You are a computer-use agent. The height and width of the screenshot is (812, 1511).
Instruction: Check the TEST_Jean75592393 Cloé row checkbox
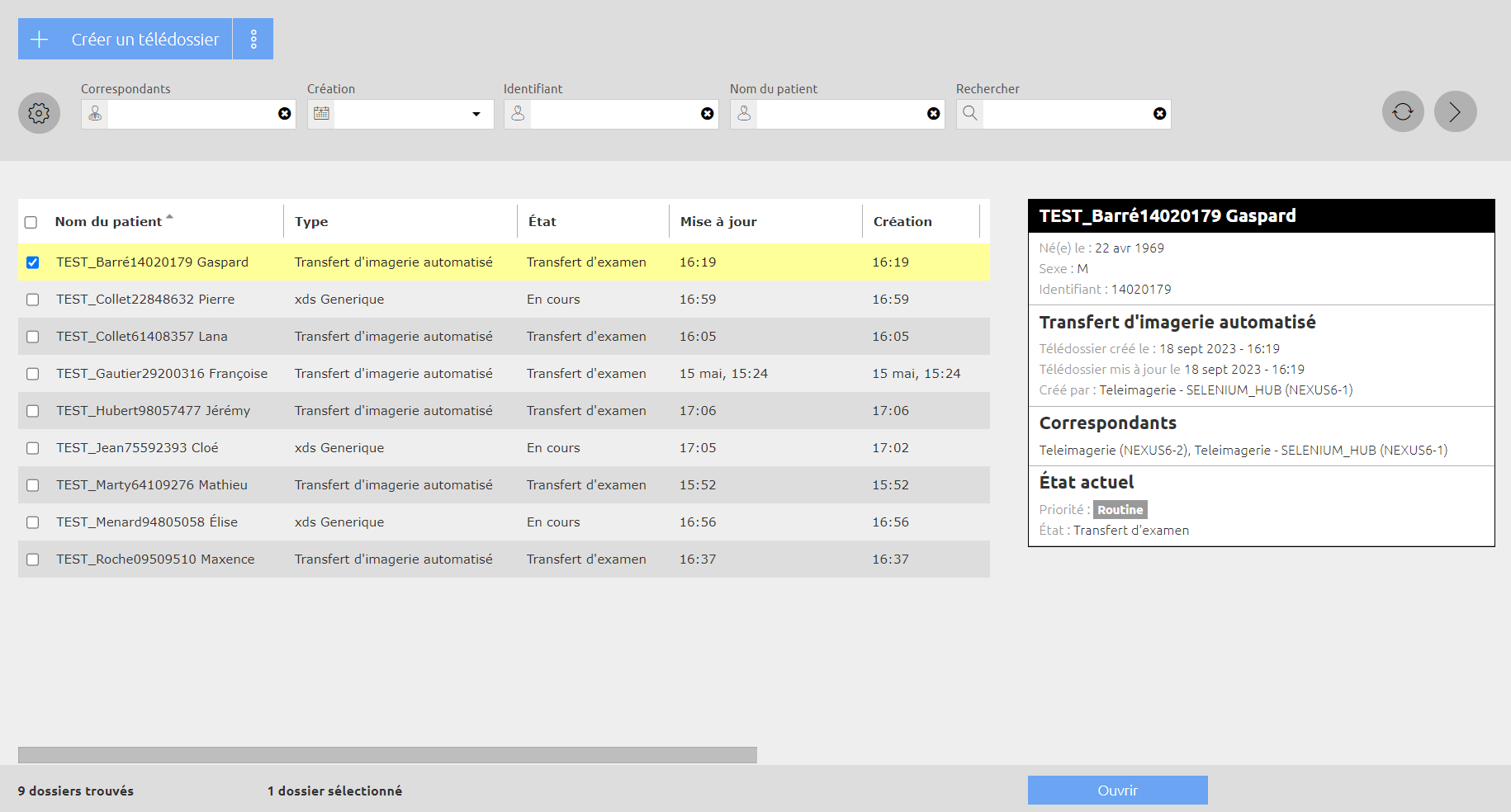click(33, 448)
